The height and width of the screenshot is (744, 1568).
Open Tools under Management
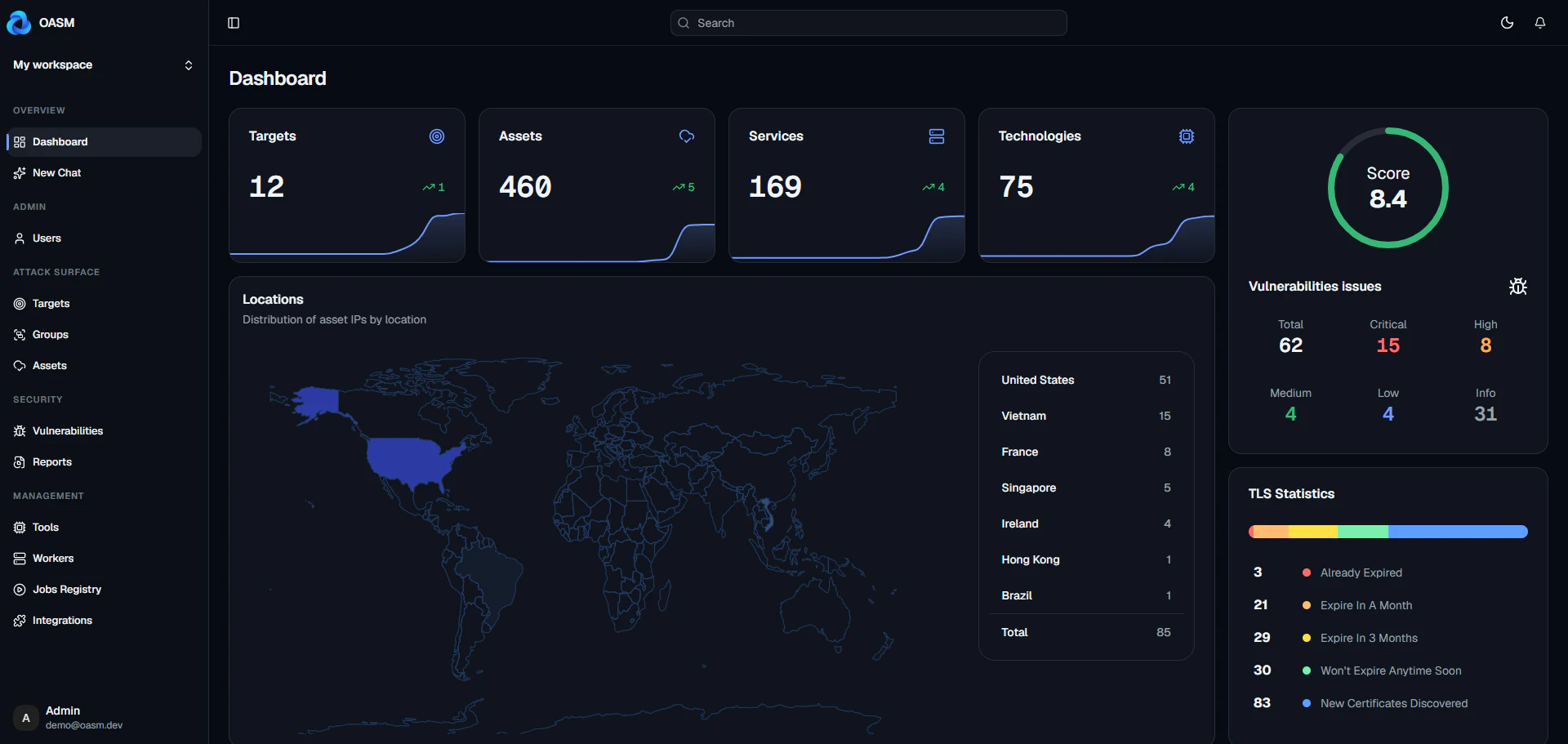pos(104,528)
